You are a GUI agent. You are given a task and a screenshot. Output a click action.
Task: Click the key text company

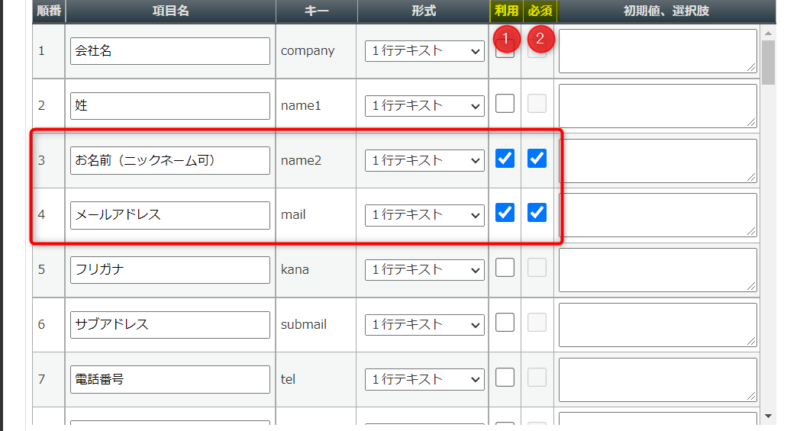[x=308, y=51]
